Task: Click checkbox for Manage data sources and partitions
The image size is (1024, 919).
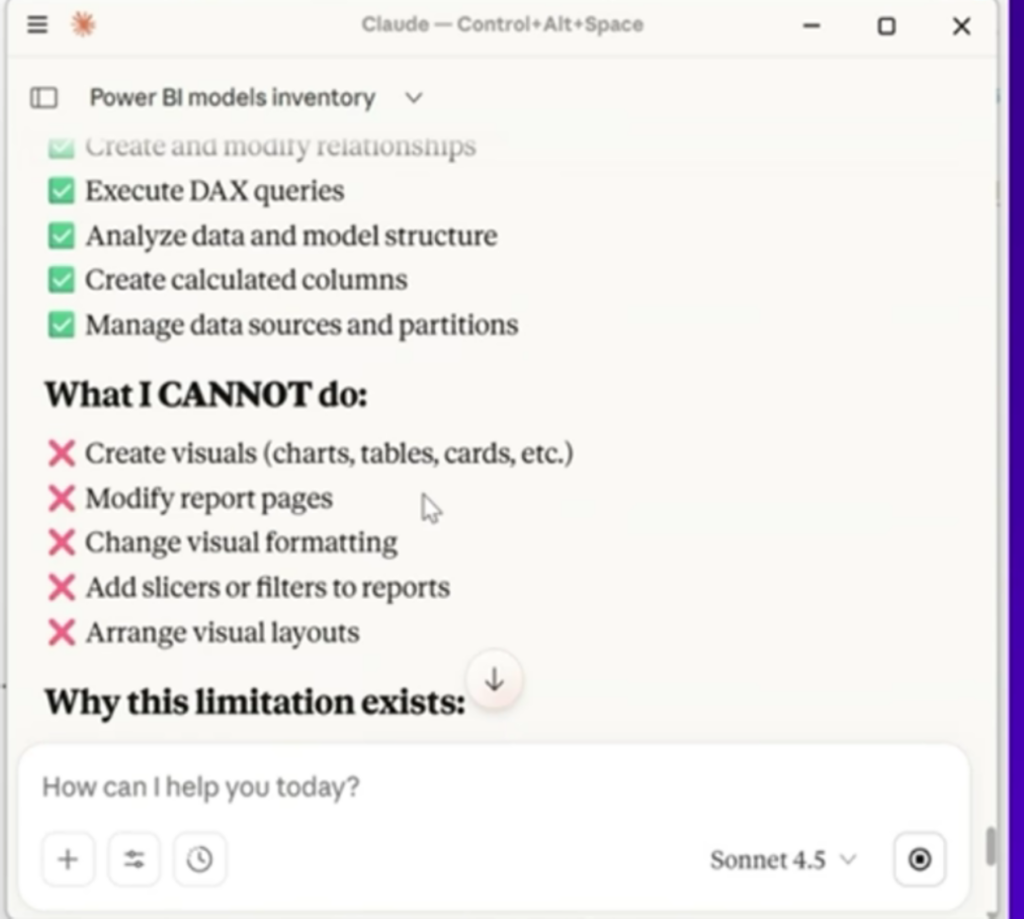Action: tap(62, 325)
